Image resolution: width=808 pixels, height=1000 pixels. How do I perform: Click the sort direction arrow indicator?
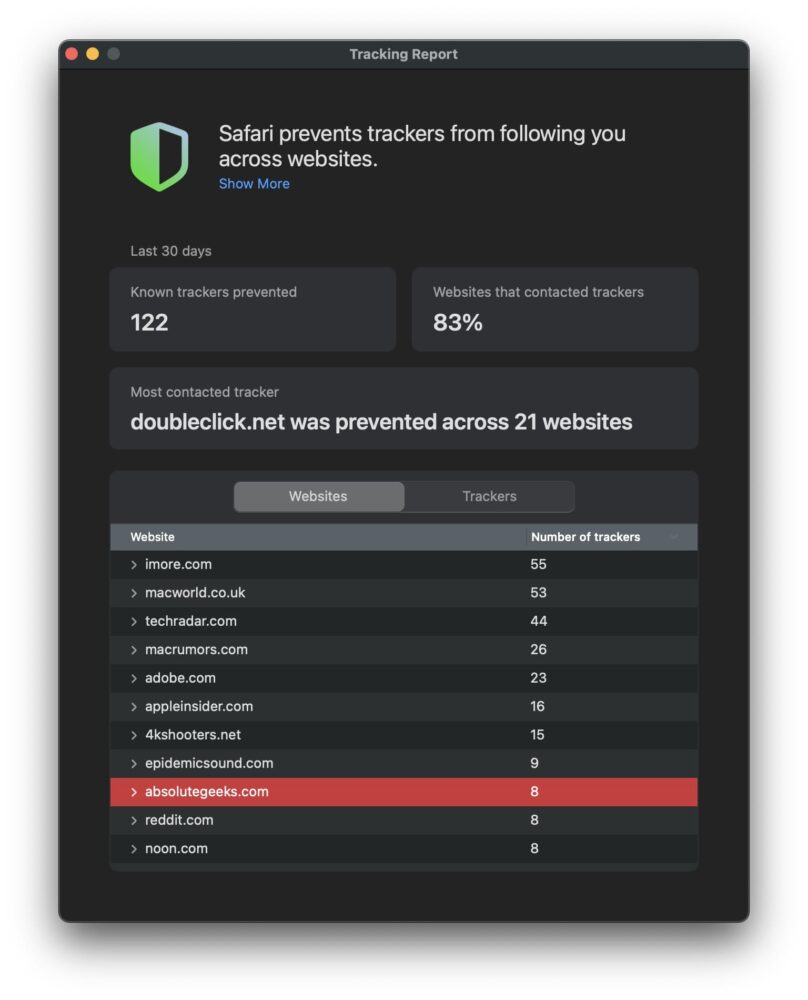(x=673, y=537)
